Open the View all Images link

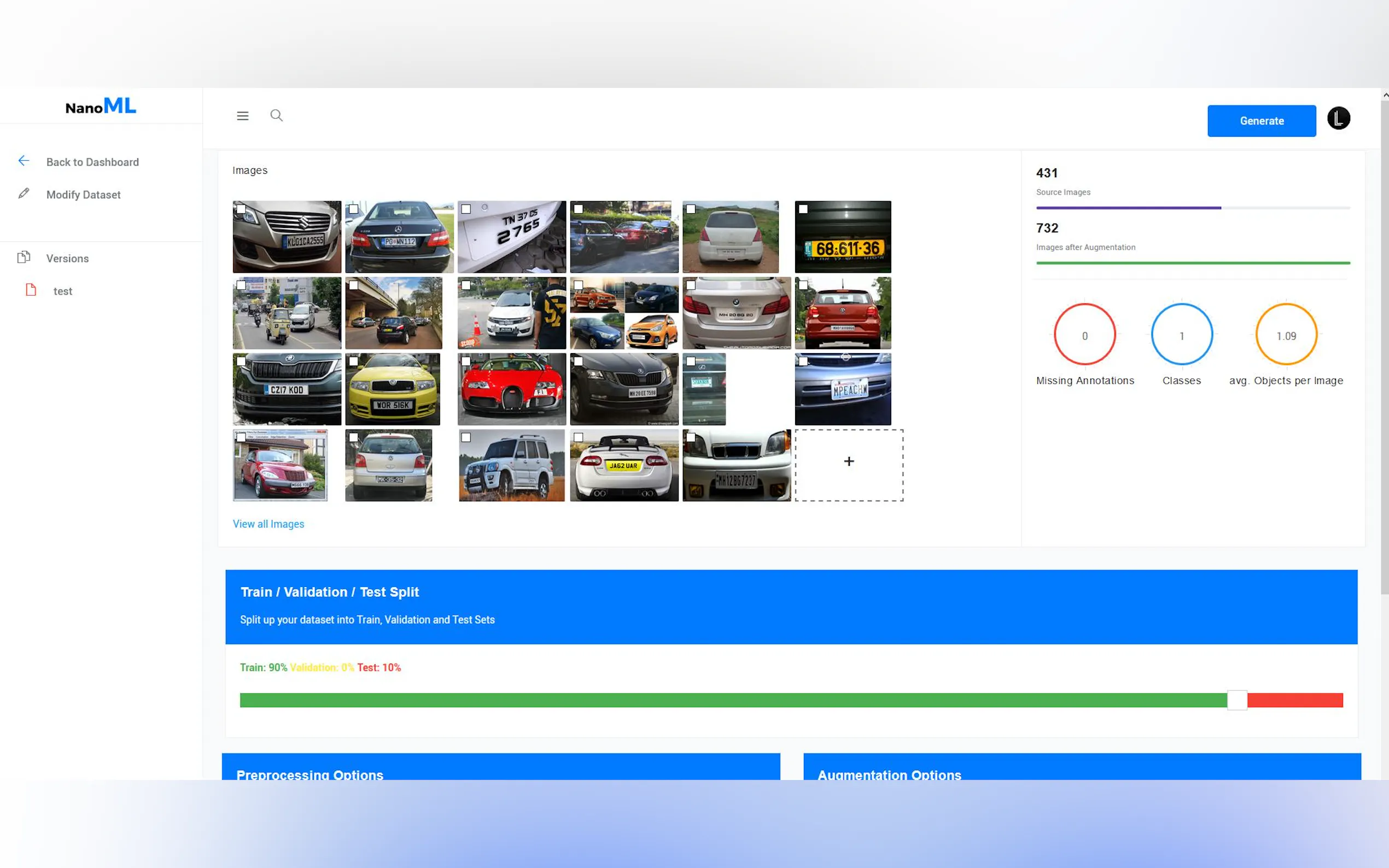[268, 524]
